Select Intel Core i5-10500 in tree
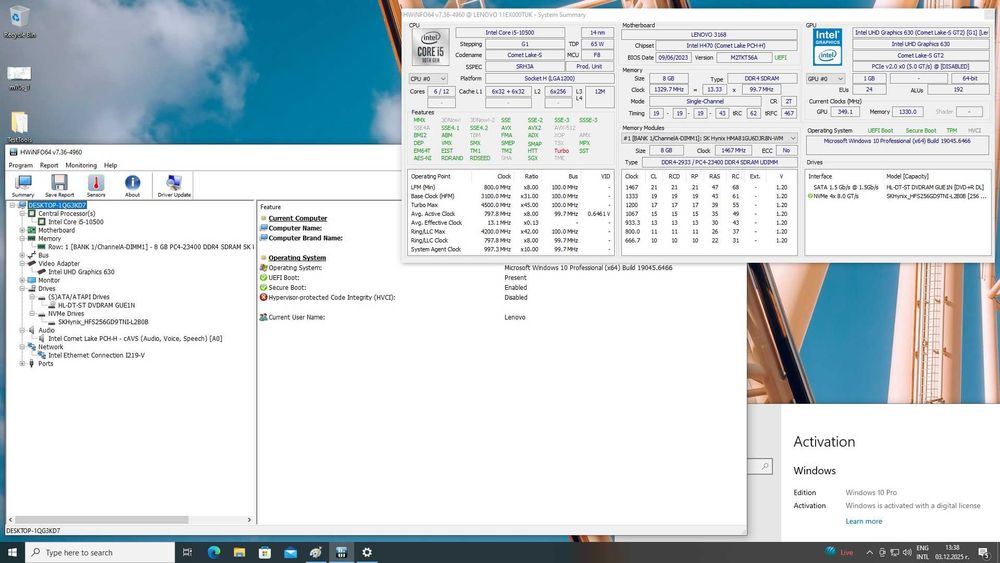 pos(75,222)
